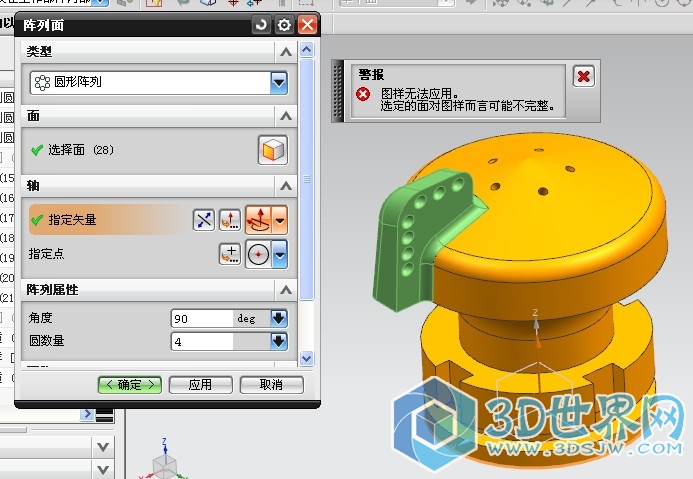The width and height of the screenshot is (693, 479).
Task: Click the circle center point icon
Action: [259, 254]
